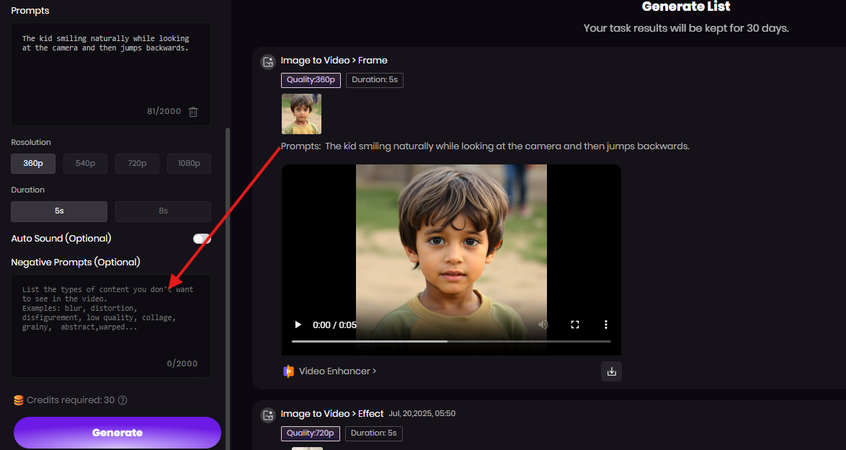The width and height of the screenshot is (846, 450).
Task: Play the generated kid video
Action: point(297,324)
